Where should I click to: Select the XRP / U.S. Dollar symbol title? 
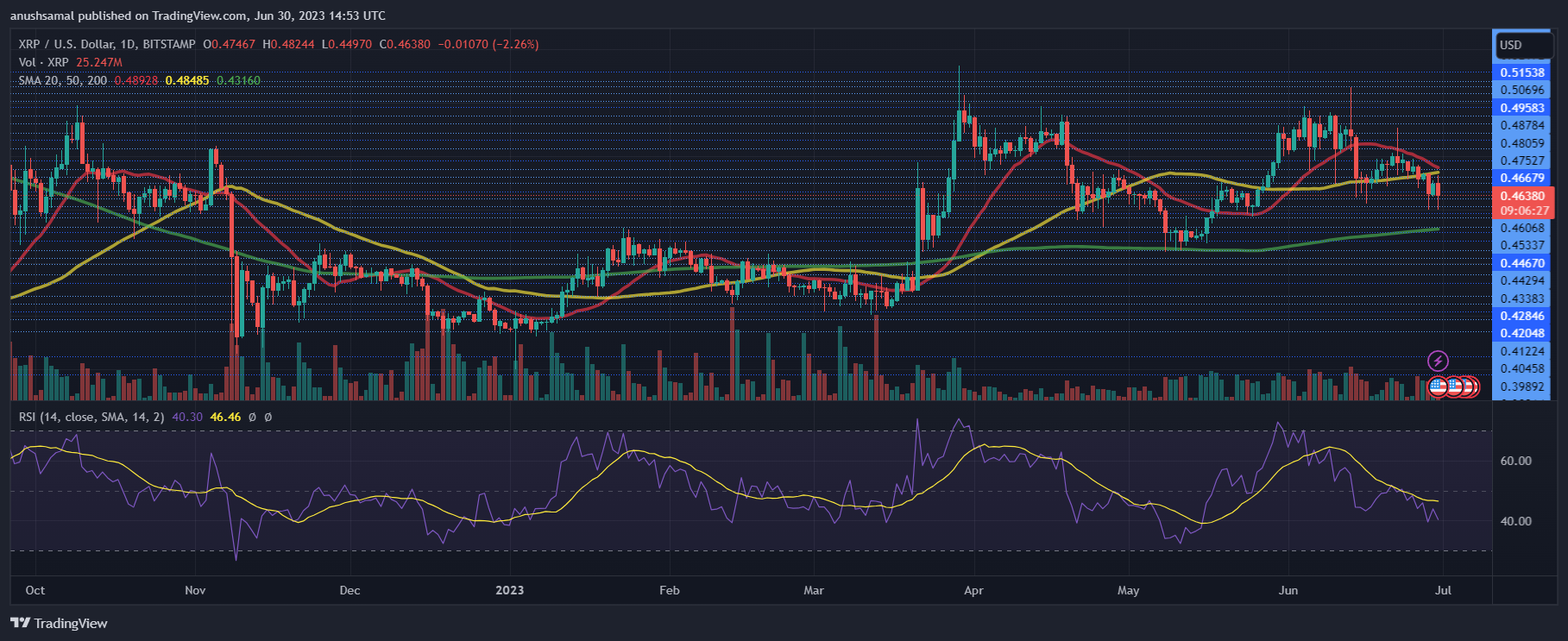tap(107, 44)
